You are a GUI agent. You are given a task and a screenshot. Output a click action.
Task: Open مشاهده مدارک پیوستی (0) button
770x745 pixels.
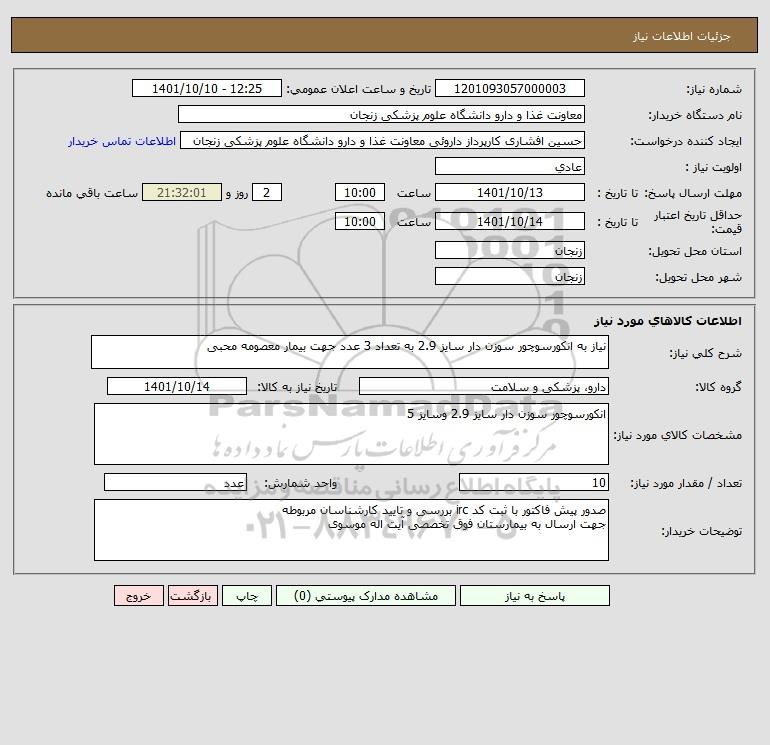(366, 596)
